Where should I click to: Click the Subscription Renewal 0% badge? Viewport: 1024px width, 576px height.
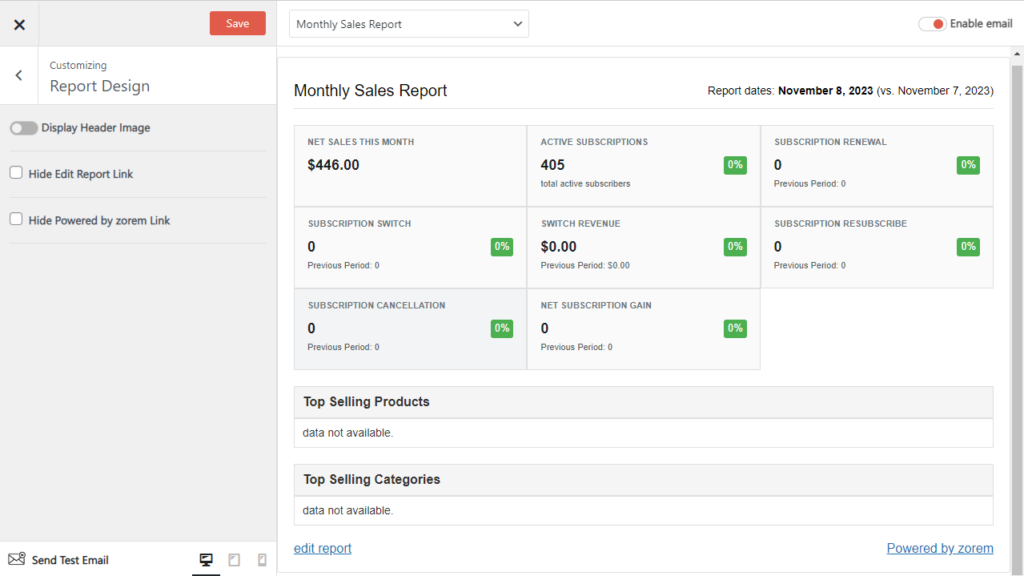(968, 165)
